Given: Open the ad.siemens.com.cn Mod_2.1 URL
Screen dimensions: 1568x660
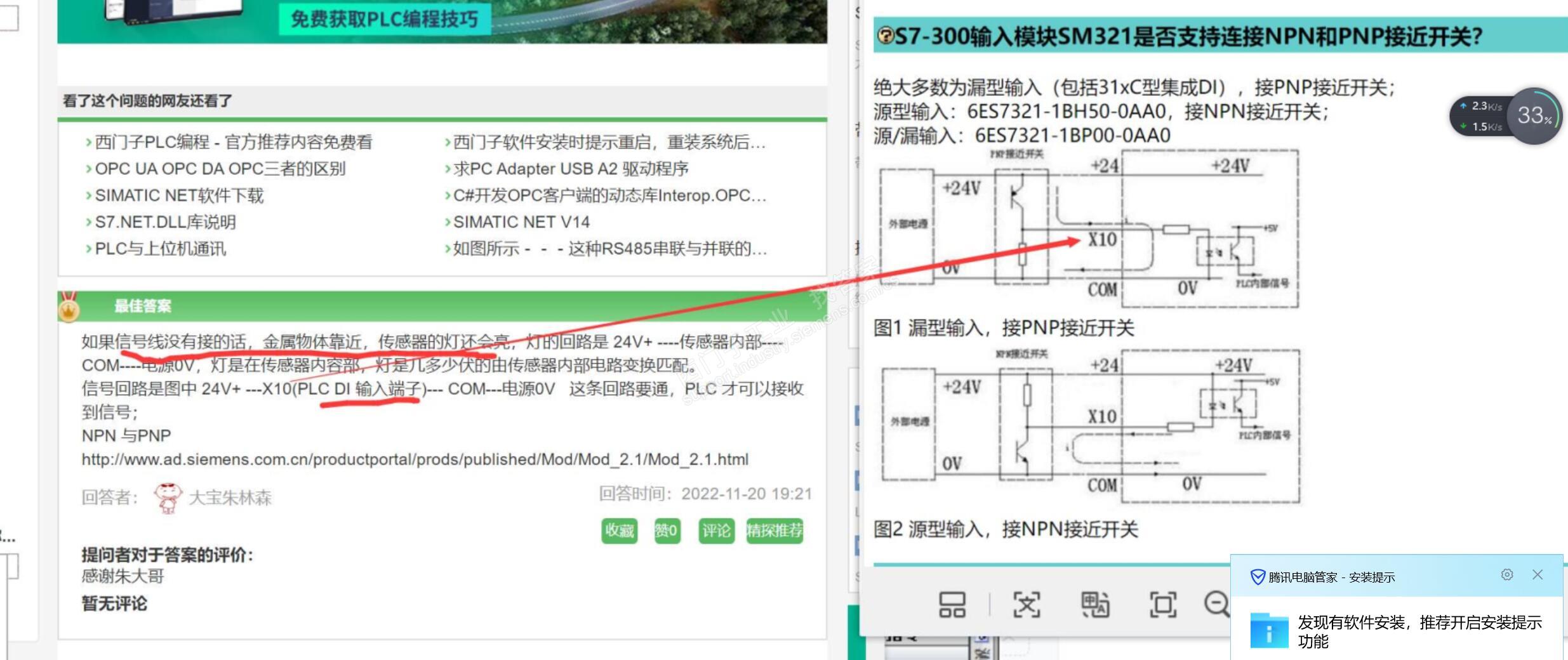Looking at the screenshot, I should tap(415, 459).
